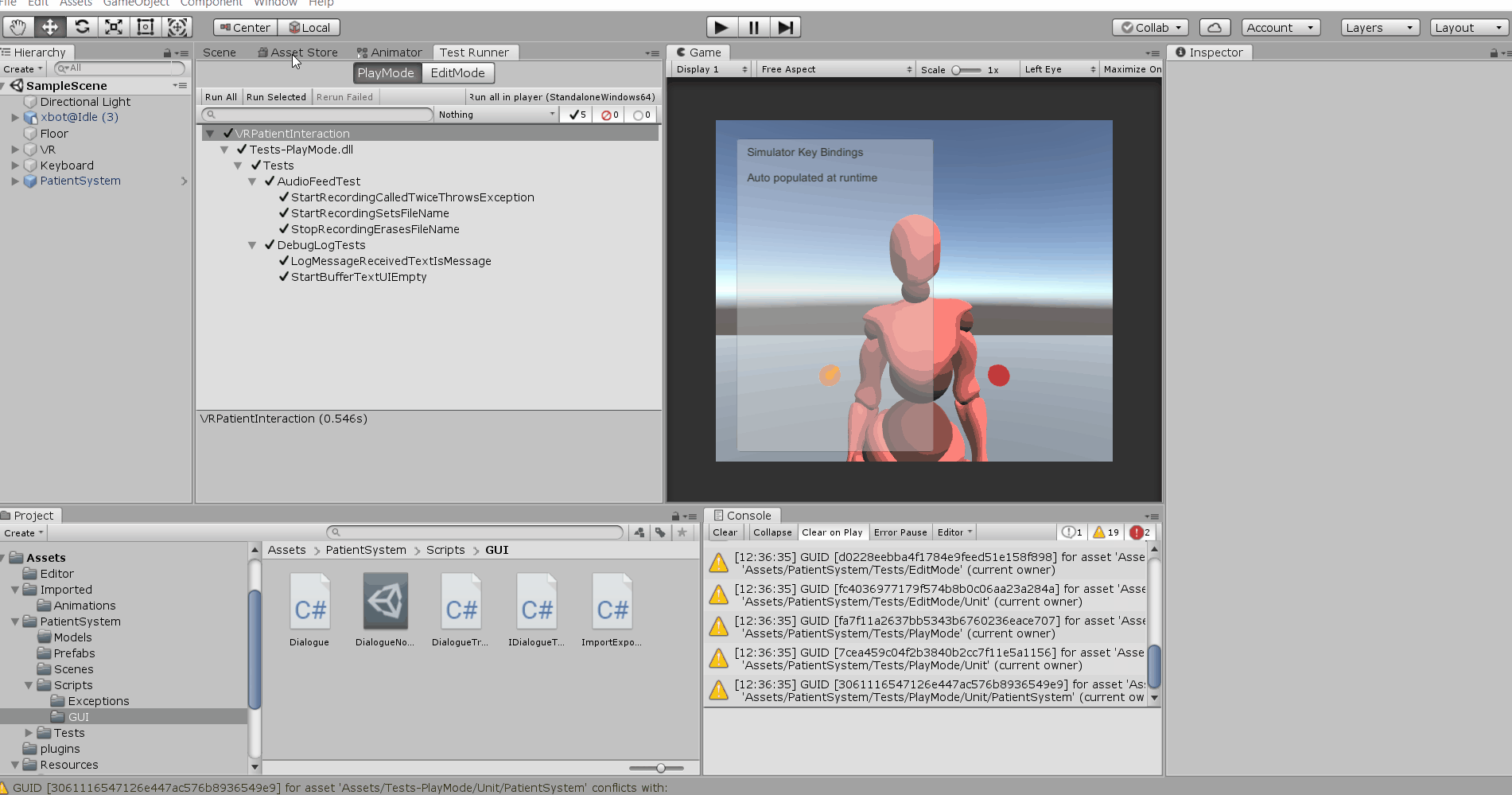Toggle Clear on Play option

pyautogui.click(x=831, y=532)
